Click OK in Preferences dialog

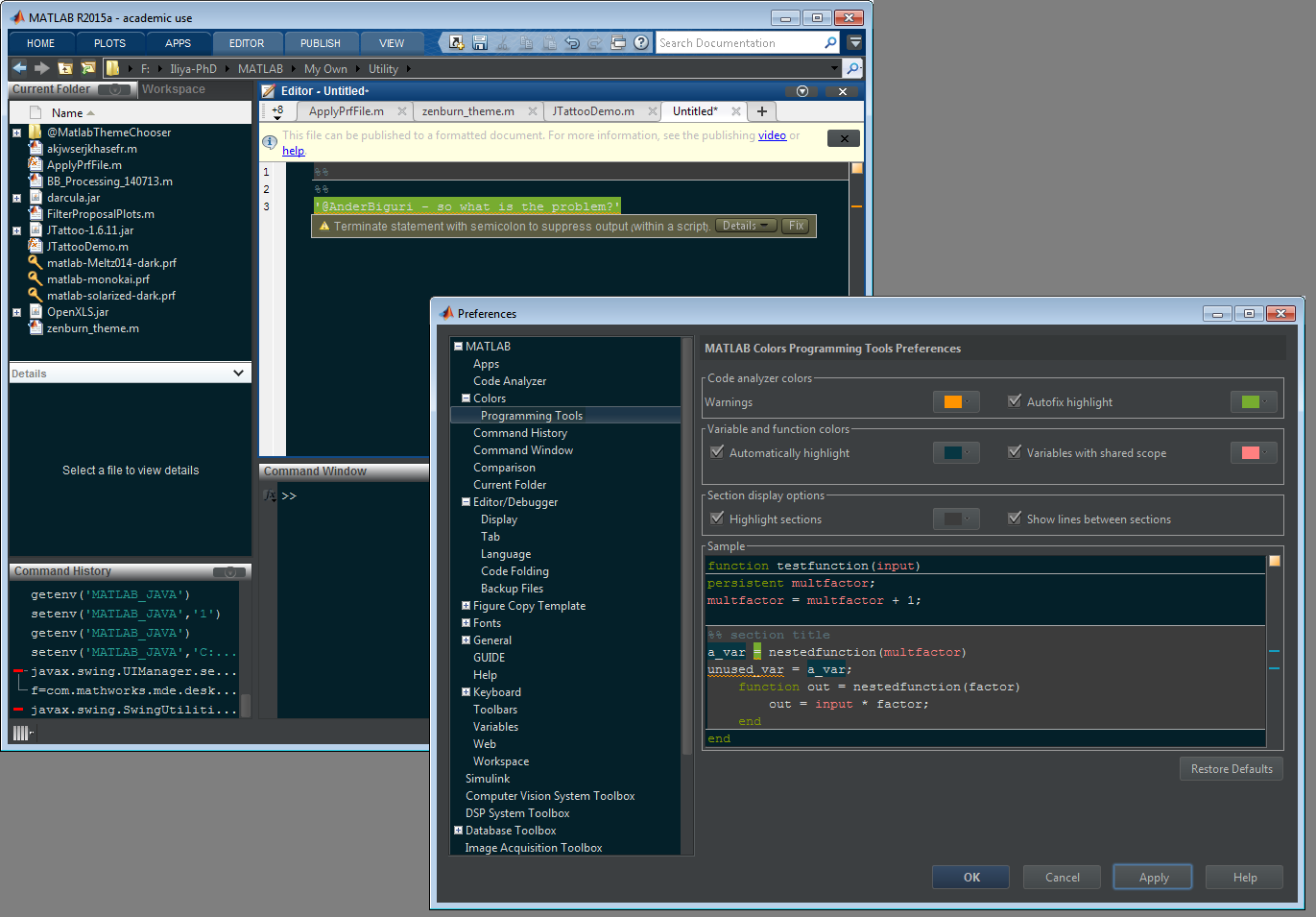tap(970, 877)
